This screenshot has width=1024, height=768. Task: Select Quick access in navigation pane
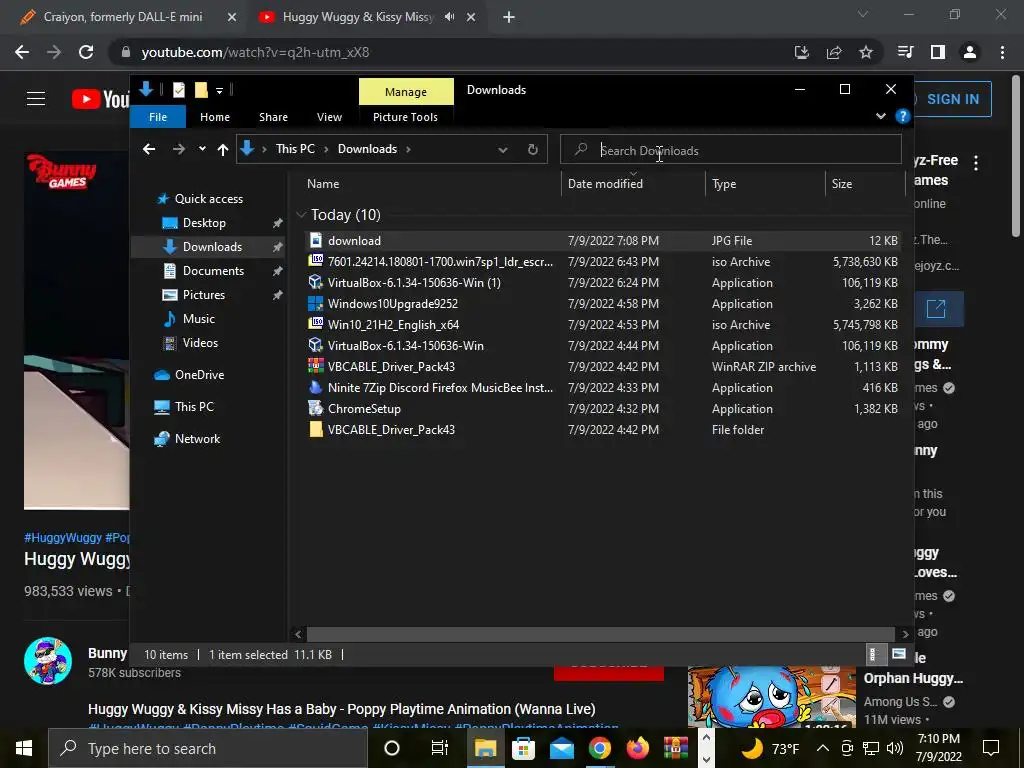[x=208, y=199]
